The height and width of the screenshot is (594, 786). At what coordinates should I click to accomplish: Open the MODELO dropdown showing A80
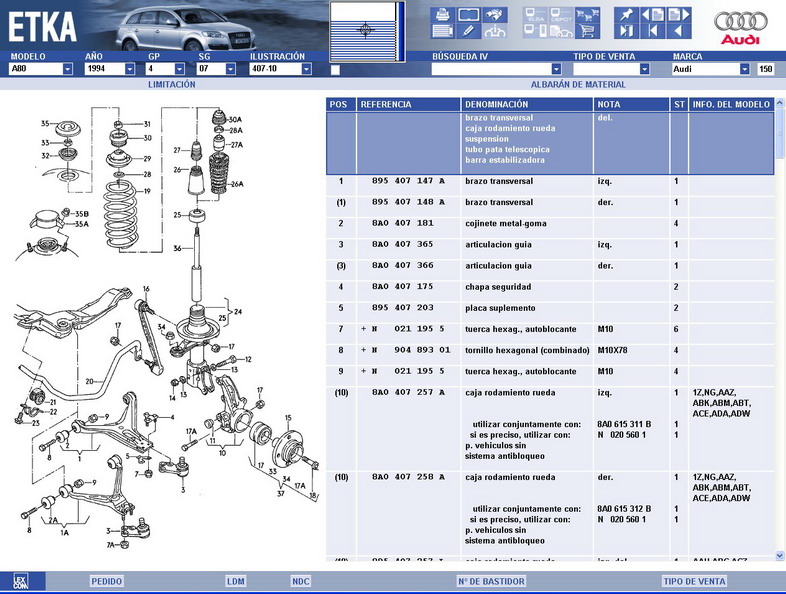coord(41,69)
